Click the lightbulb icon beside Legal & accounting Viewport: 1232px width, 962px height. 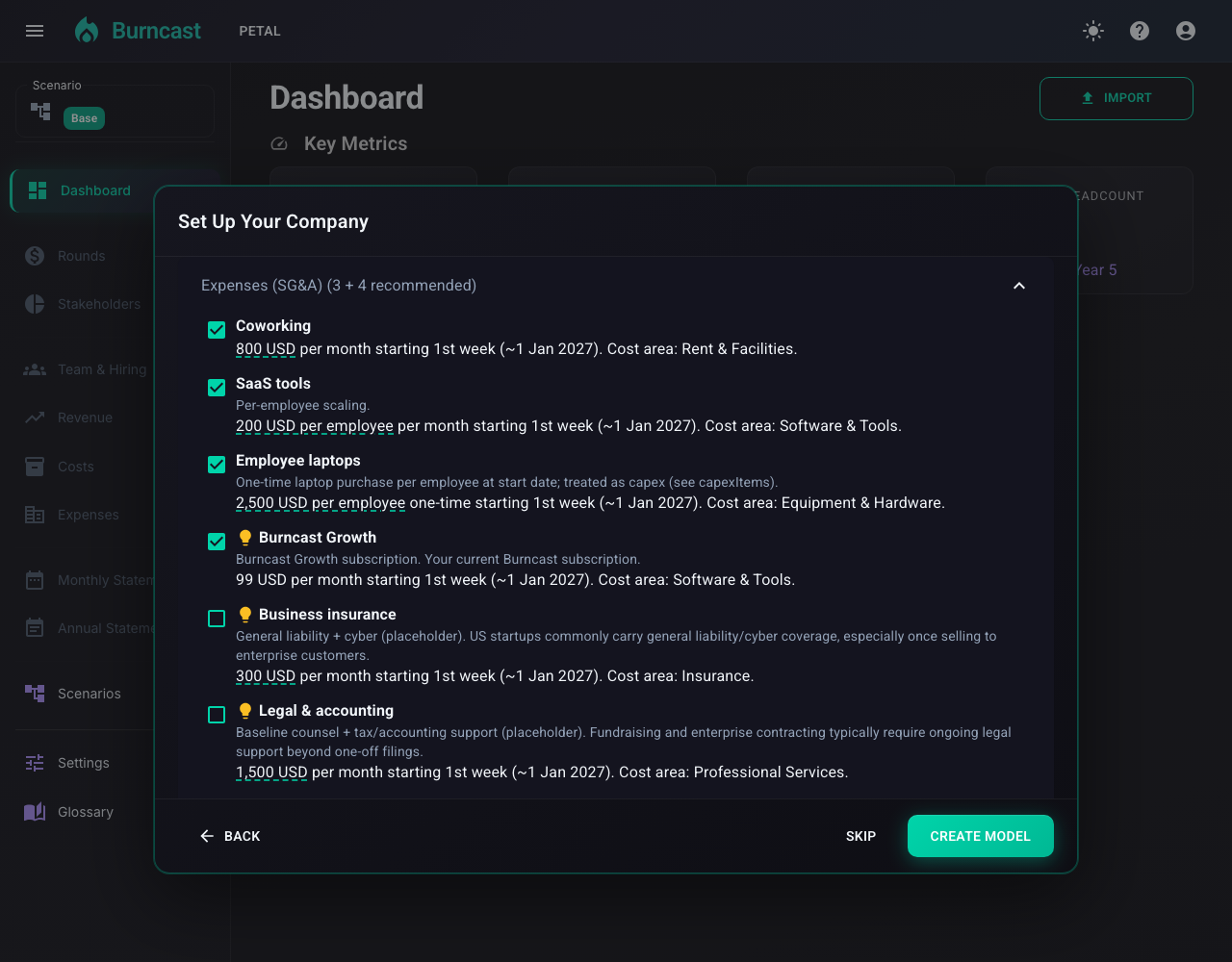tap(245, 711)
